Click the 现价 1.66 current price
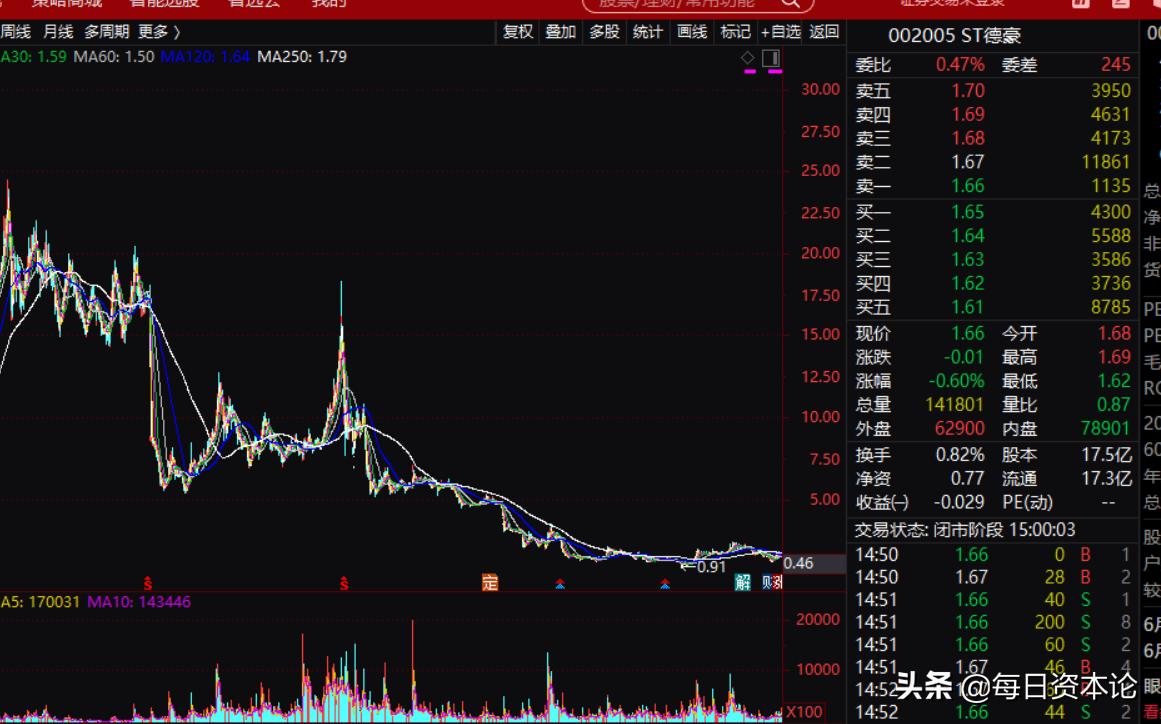Screen dimensions: 1161x724 click(x=968, y=334)
